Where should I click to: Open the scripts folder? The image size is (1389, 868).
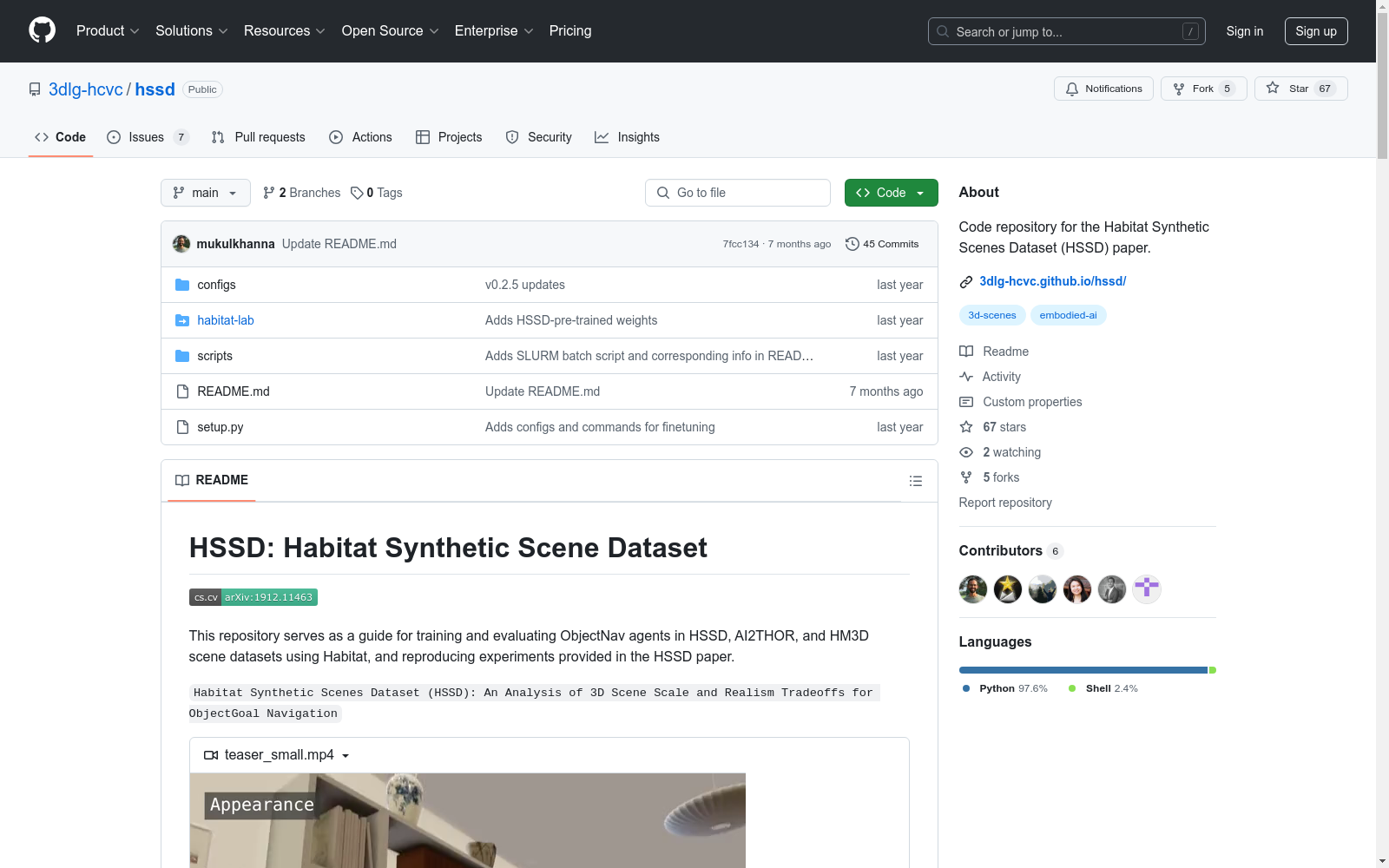(x=214, y=356)
